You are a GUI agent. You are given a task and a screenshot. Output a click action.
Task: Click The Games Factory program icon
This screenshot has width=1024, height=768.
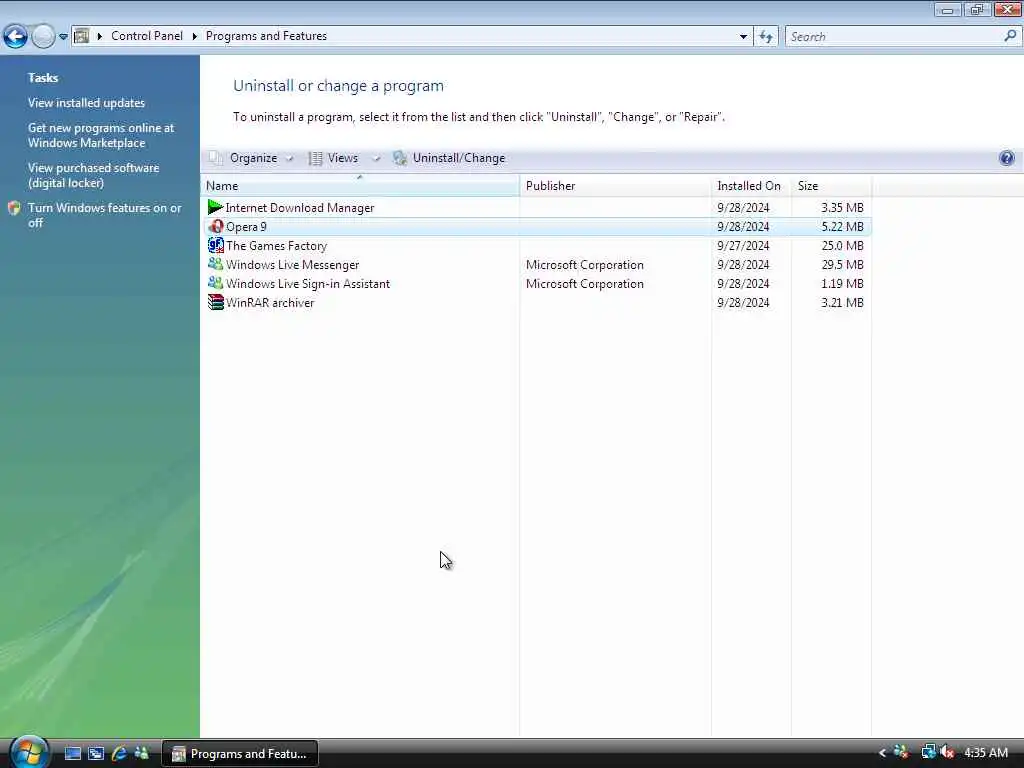(216, 245)
